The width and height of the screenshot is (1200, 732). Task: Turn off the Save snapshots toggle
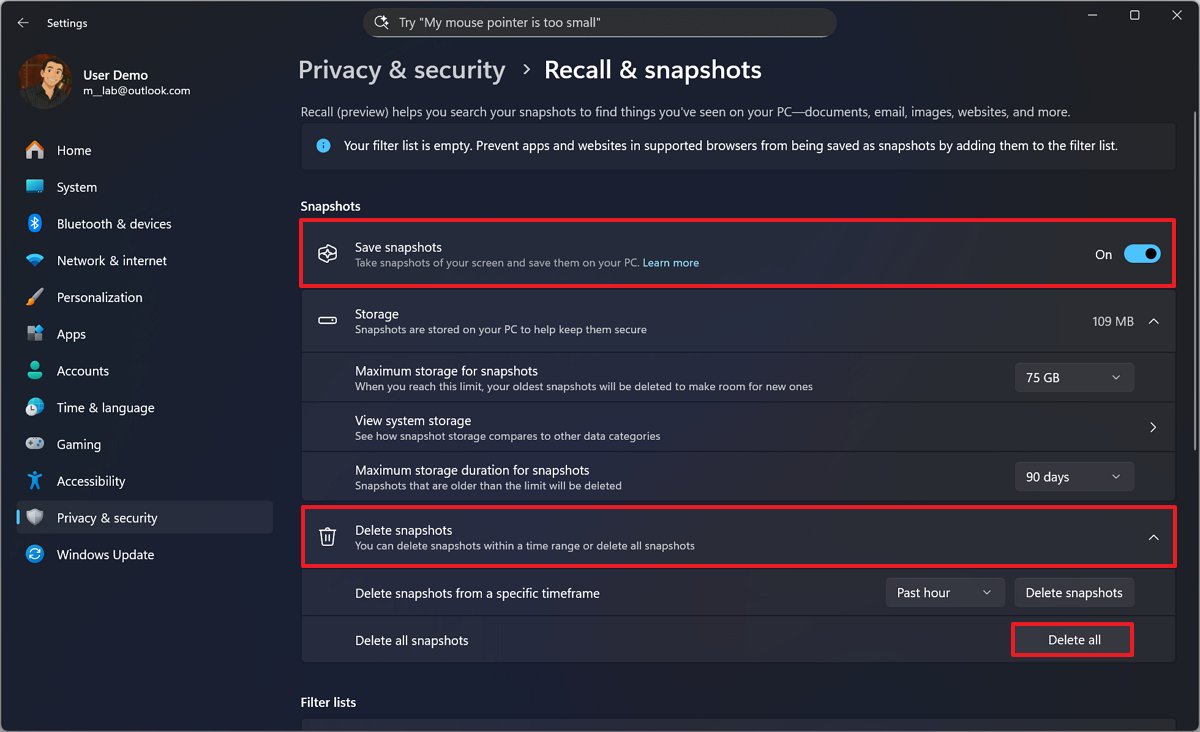click(x=1142, y=254)
